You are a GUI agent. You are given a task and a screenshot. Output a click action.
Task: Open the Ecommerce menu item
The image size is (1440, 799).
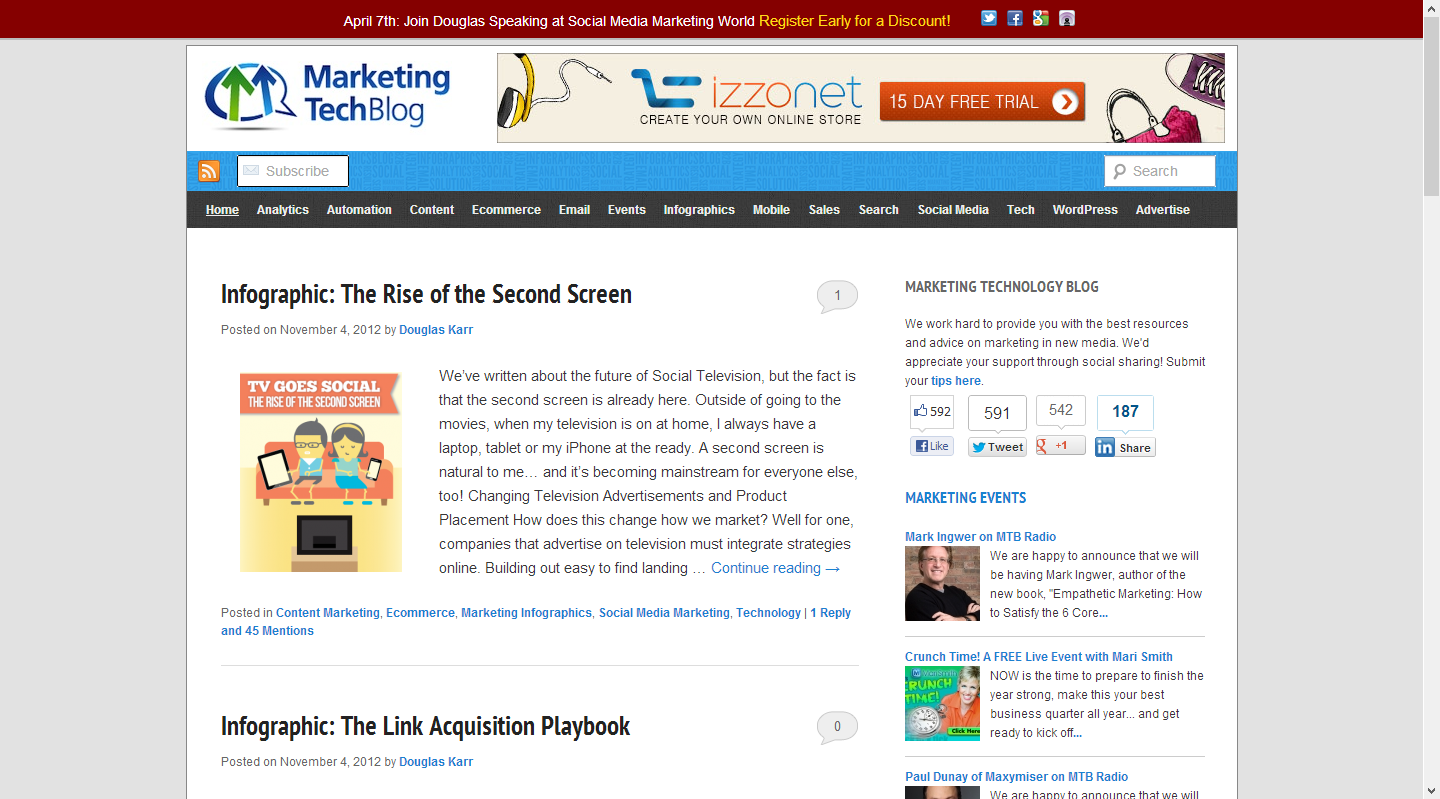506,210
